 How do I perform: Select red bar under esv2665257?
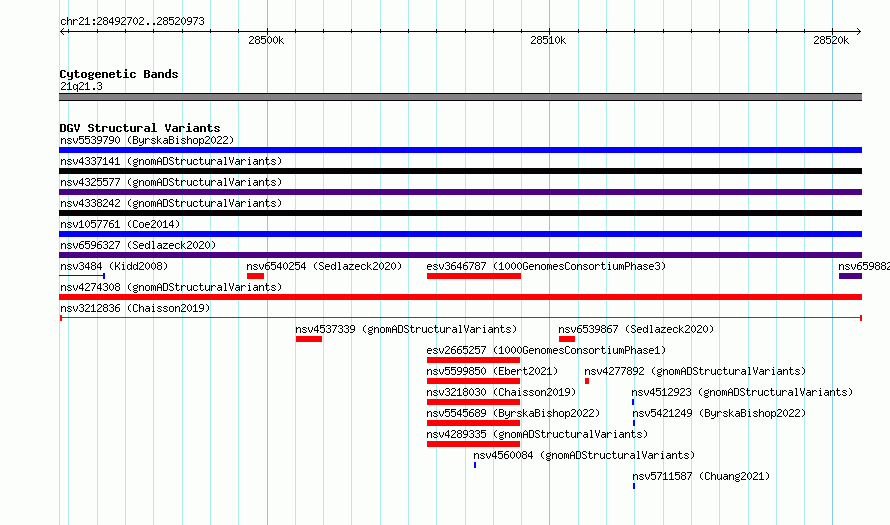point(473,360)
